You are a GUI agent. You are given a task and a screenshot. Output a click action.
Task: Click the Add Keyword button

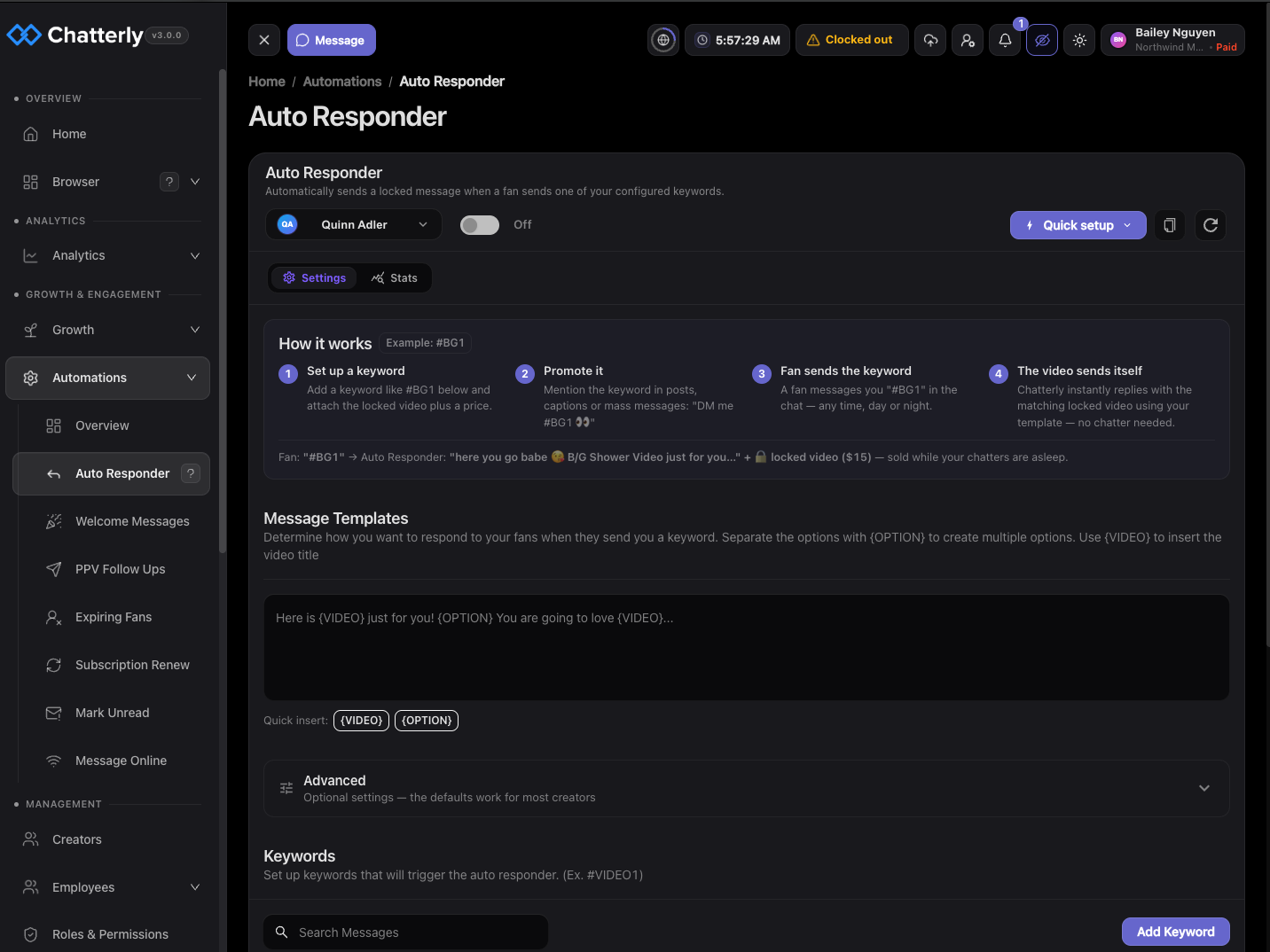pyautogui.click(x=1176, y=932)
